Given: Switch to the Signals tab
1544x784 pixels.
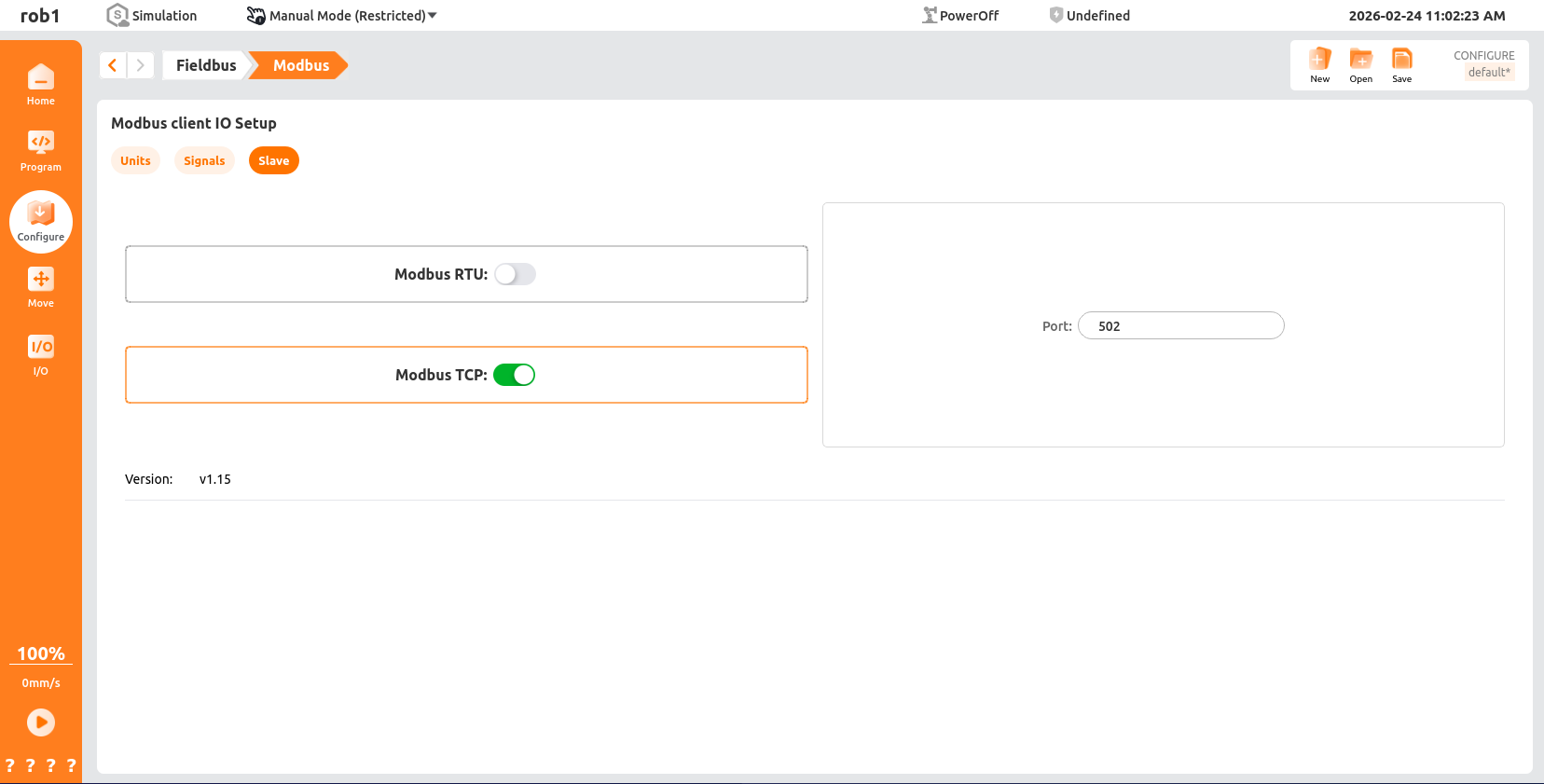Looking at the screenshot, I should (204, 160).
